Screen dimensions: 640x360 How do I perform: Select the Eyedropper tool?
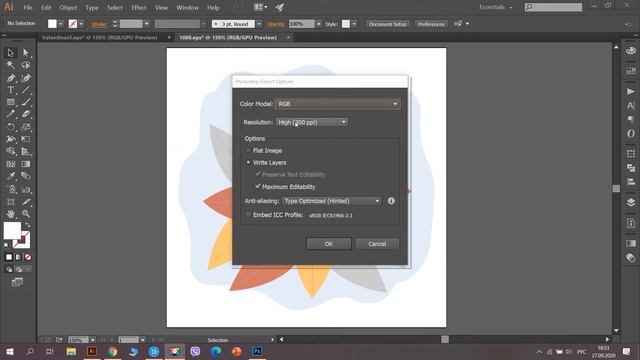[11, 176]
